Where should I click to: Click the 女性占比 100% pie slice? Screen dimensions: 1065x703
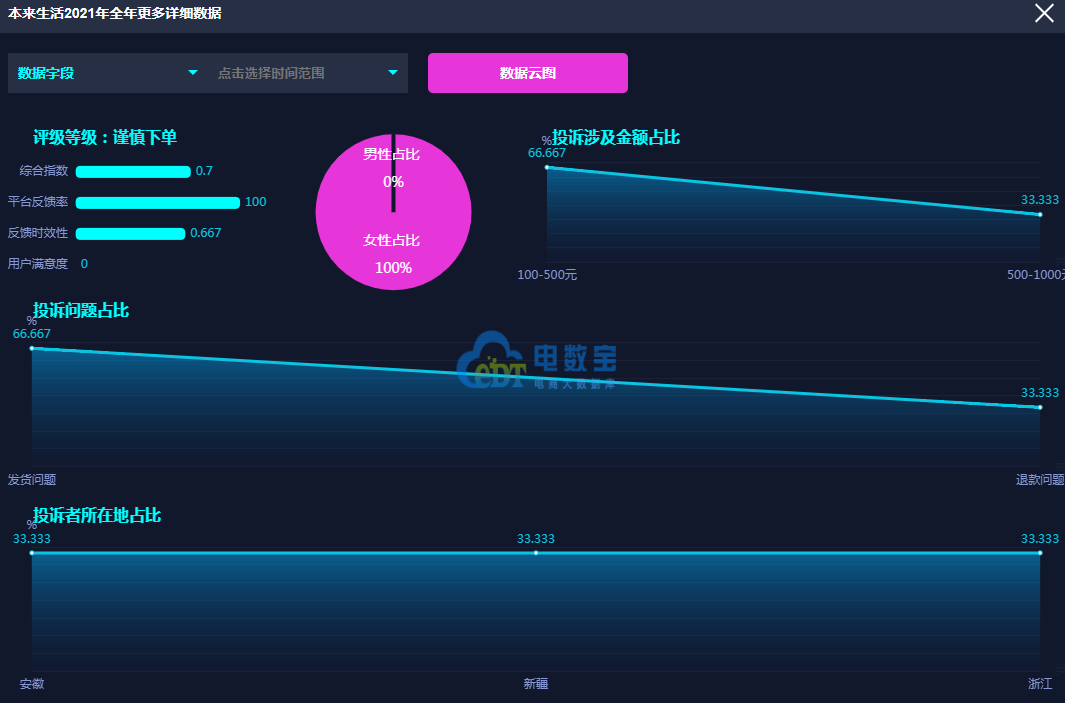pyautogui.click(x=393, y=240)
